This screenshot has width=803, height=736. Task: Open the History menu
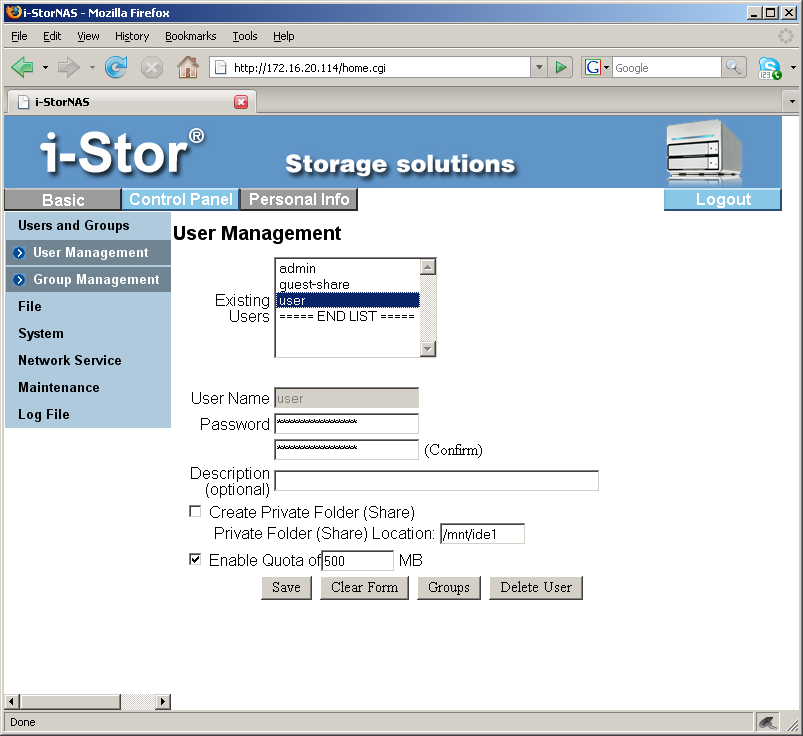tap(132, 36)
